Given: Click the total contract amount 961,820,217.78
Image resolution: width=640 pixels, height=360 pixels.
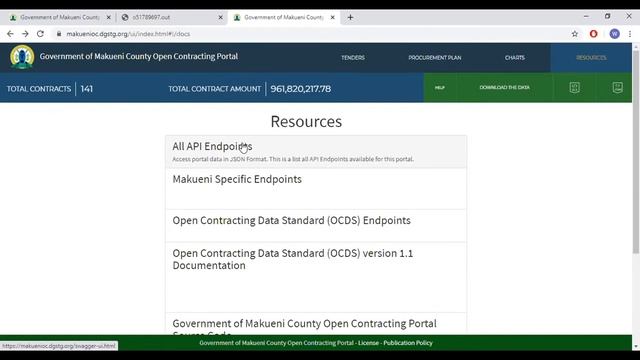Looking at the screenshot, I should (x=300, y=89).
